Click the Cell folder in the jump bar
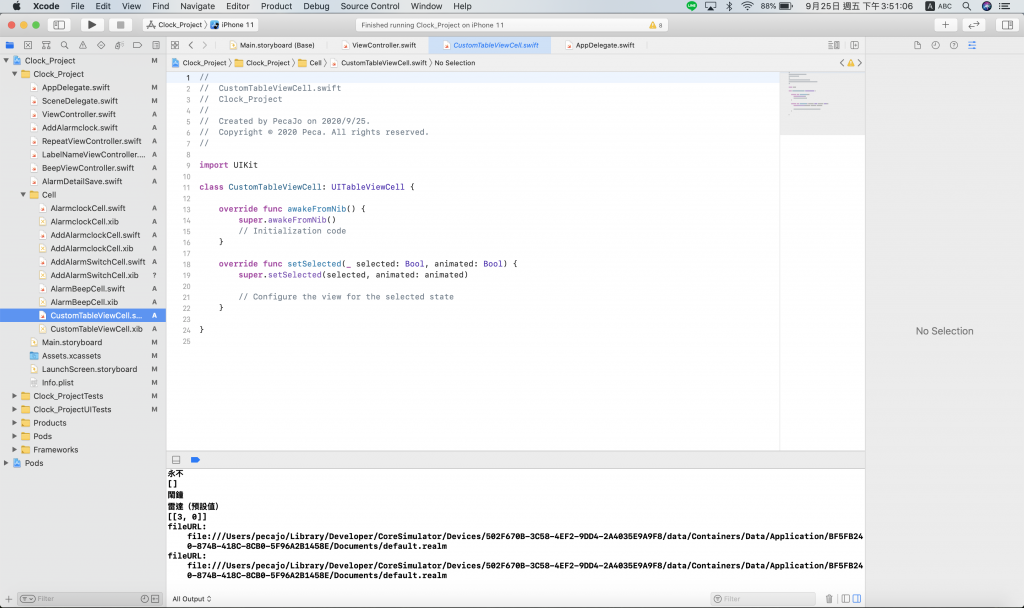The height and width of the screenshot is (608, 1024). click(310, 63)
